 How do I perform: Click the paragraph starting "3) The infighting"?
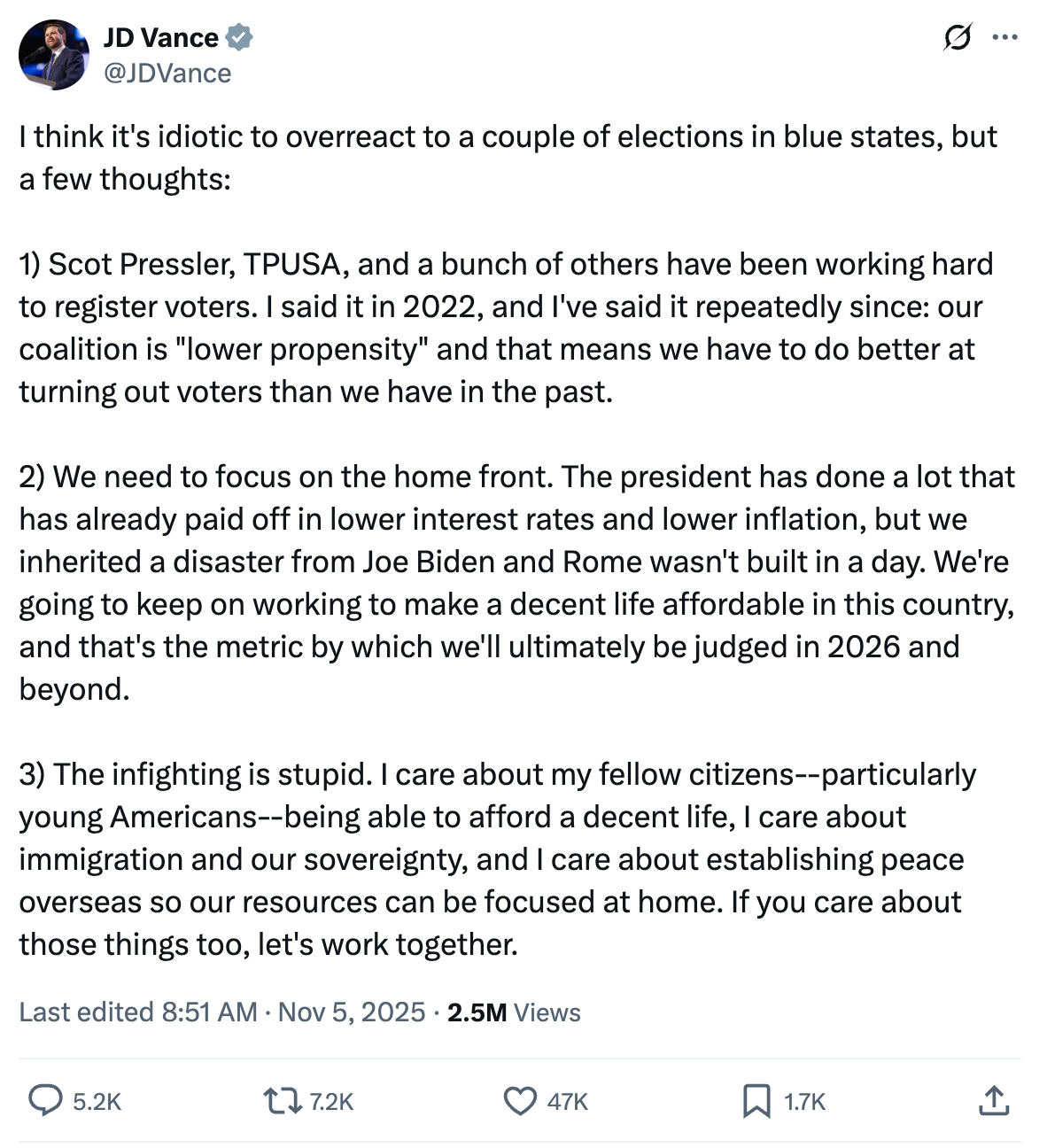(x=497, y=859)
